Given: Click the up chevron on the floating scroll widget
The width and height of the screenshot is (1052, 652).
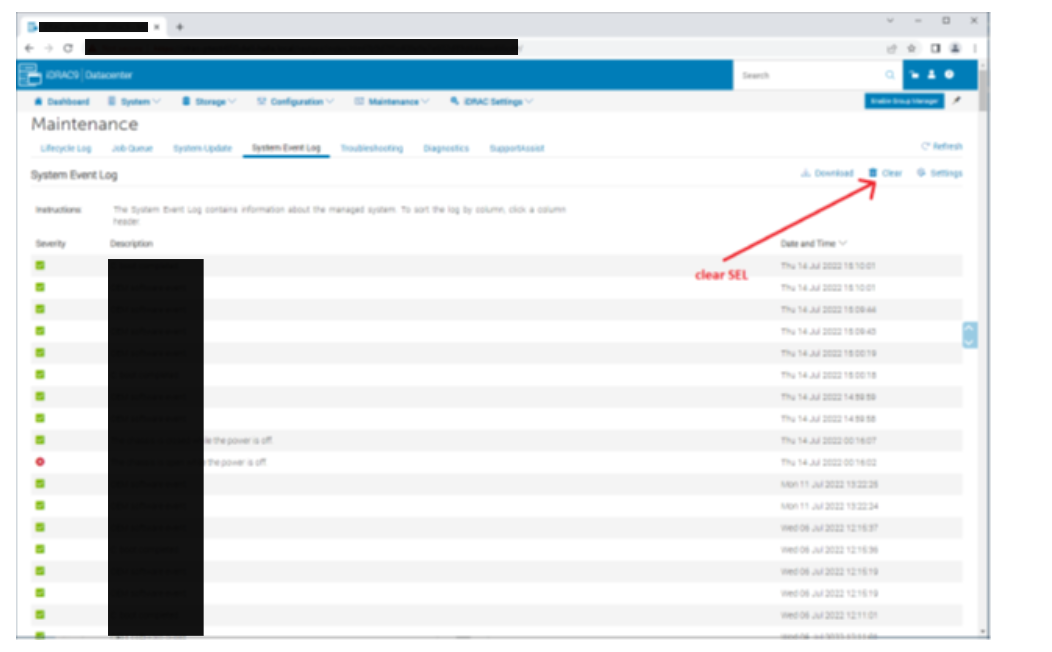Looking at the screenshot, I should pos(969,328).
